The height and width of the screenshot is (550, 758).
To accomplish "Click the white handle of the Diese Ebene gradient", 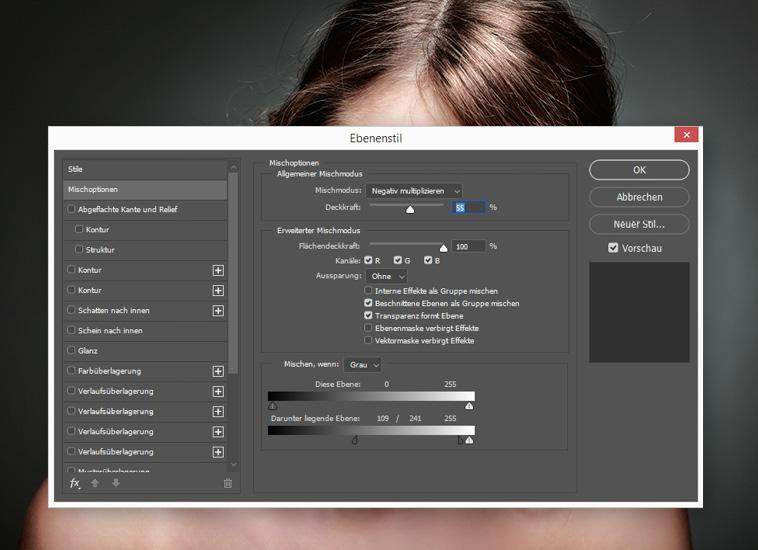I will [x=469, y=406].
